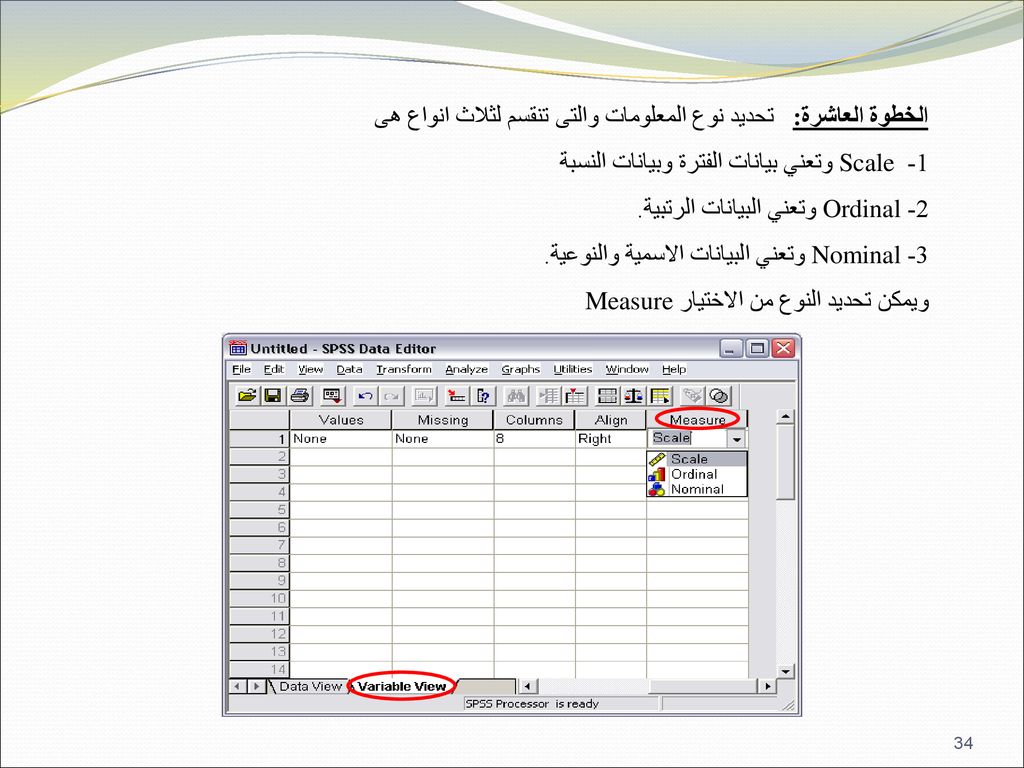Click the Columns cell showing 8
Image resolution: width=1024 pixels, height=768 pixels.
[x=534, y=439]
